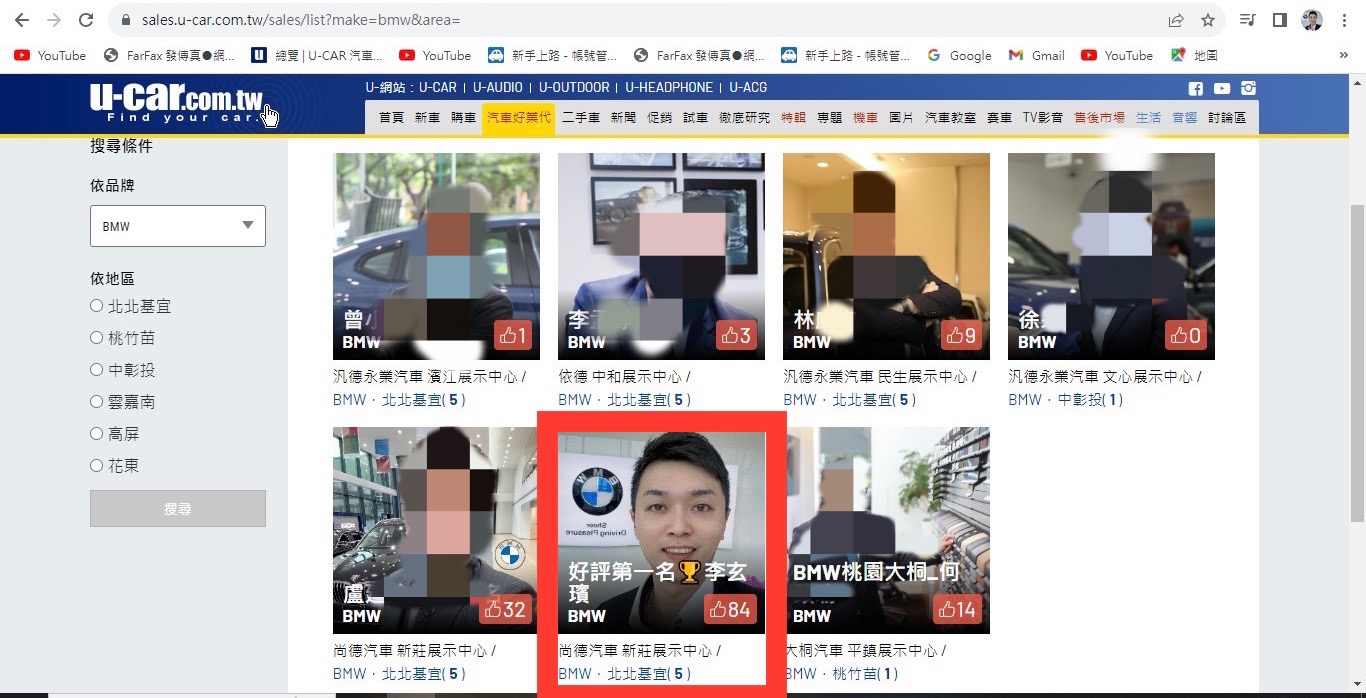Viewport: 1366px width, 698px height.
Task: Open the 促銷 nav item
Action: [659, 118]
